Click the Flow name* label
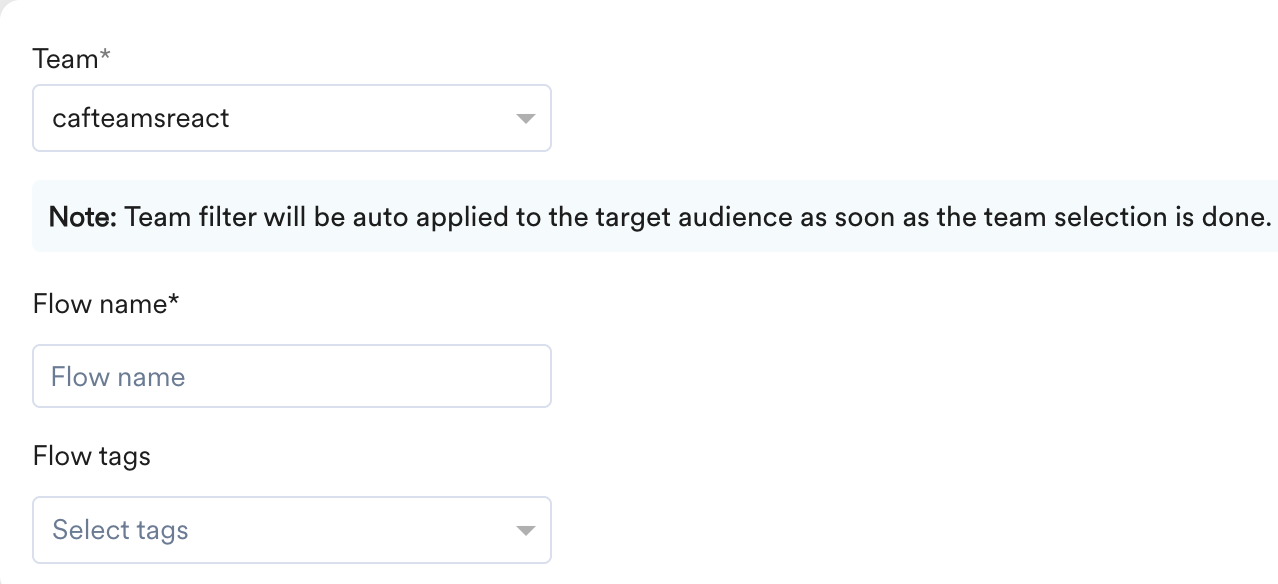 point(105,303)
